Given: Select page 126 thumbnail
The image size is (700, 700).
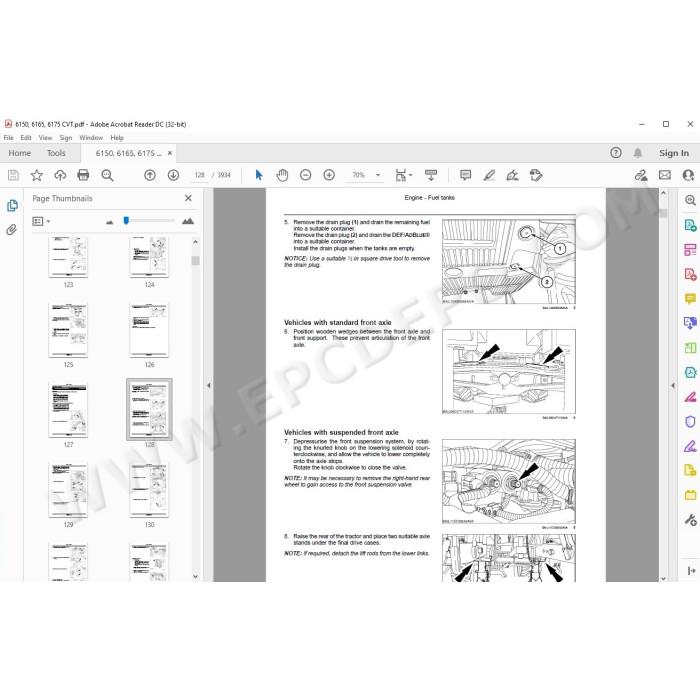Looking at the screenshot, I should pos(149,330).
